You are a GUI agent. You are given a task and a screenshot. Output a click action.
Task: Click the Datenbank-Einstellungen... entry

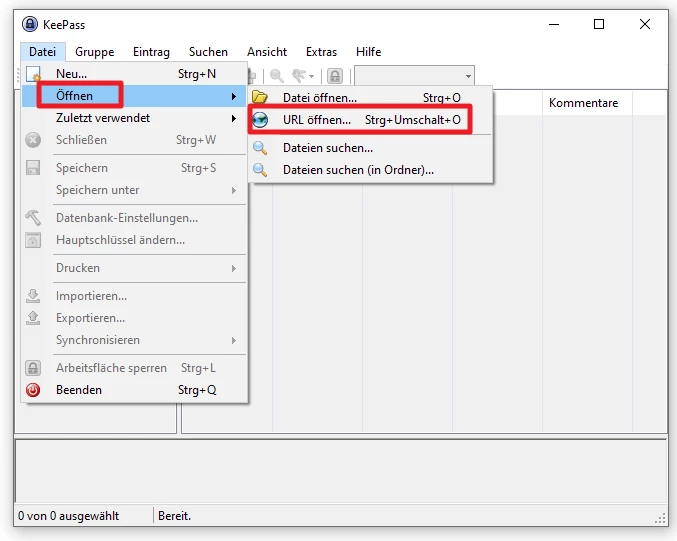134,218
